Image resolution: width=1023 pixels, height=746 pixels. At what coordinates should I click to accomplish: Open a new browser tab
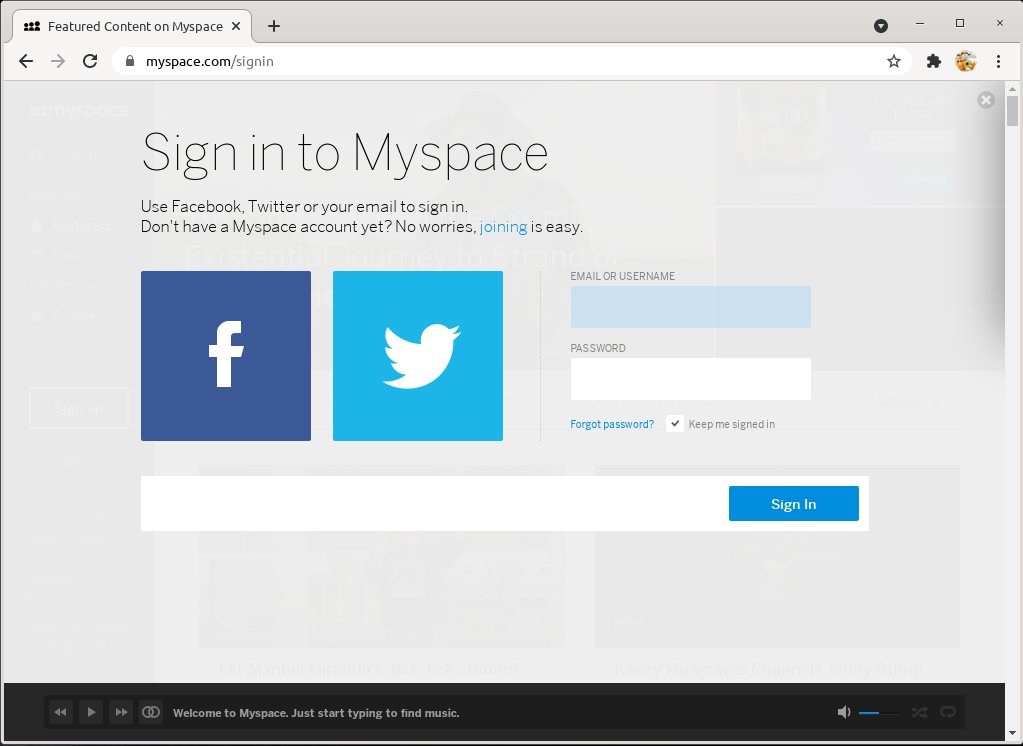(274, 26)
